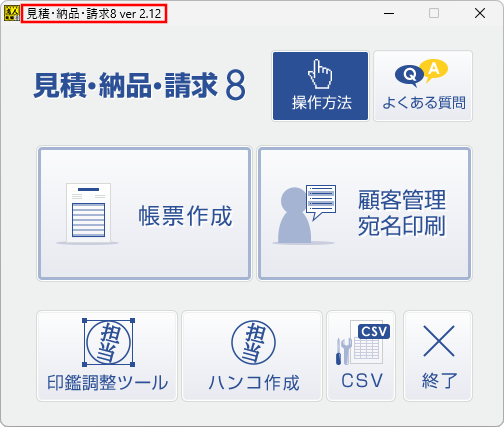Open the Q&A speech bubble icon
Image resolution: width=504 pixels, height=427 pixels.
click(x=421, y=73)
